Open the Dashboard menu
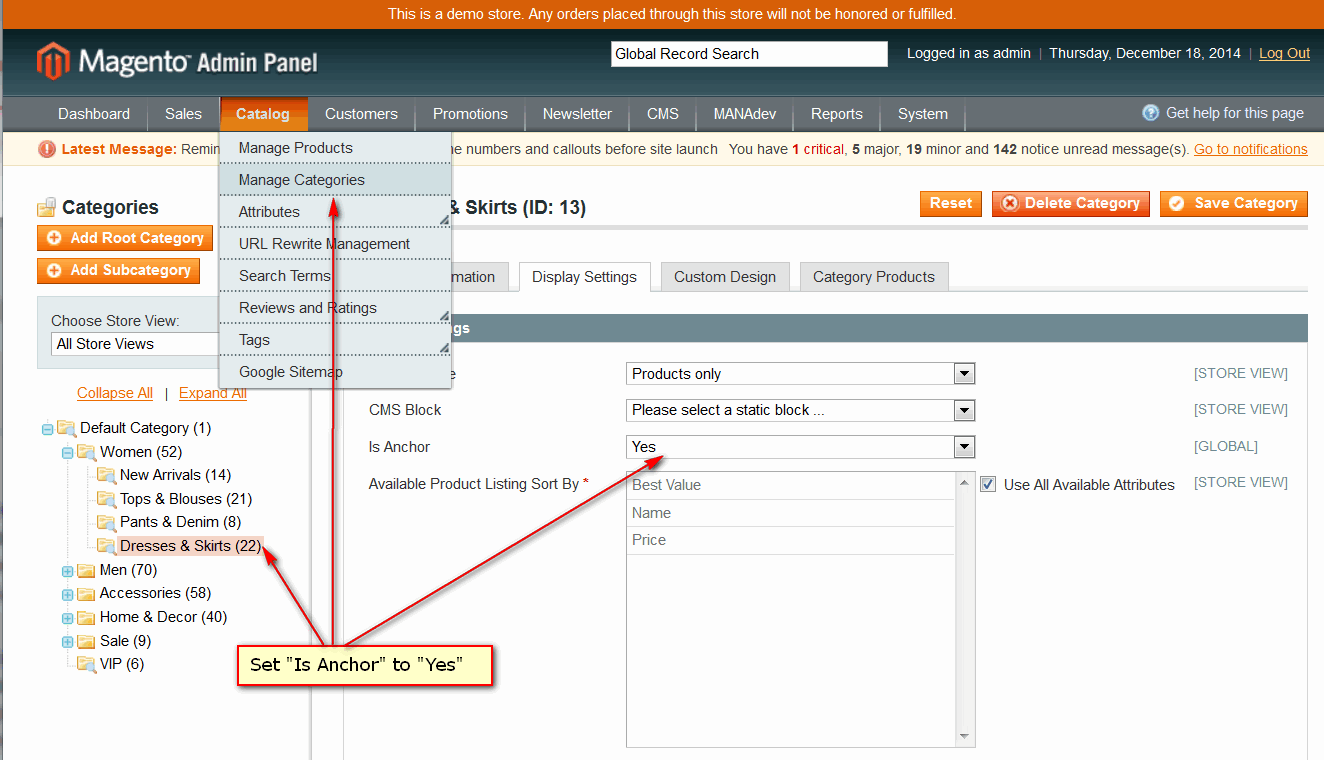This screenshot has height=760, width=1324. 94,114
